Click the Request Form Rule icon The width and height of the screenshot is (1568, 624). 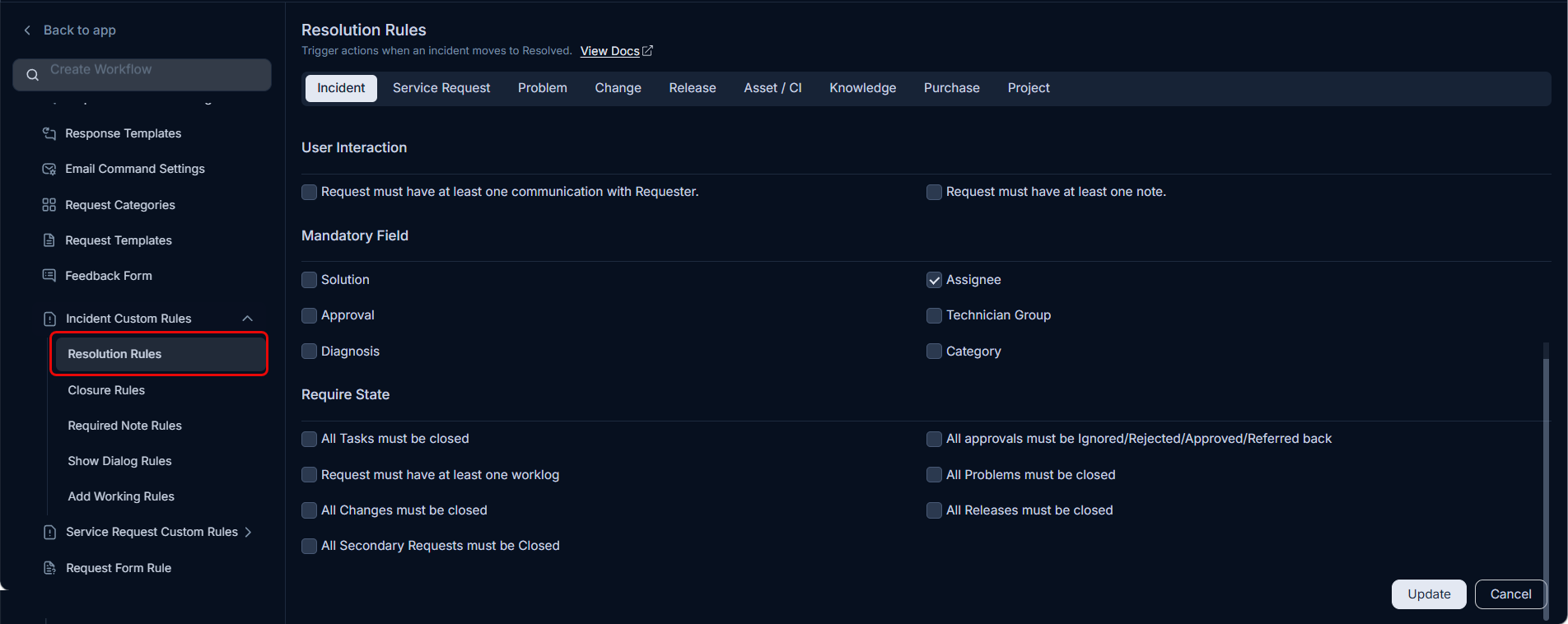tap(49, 568)
